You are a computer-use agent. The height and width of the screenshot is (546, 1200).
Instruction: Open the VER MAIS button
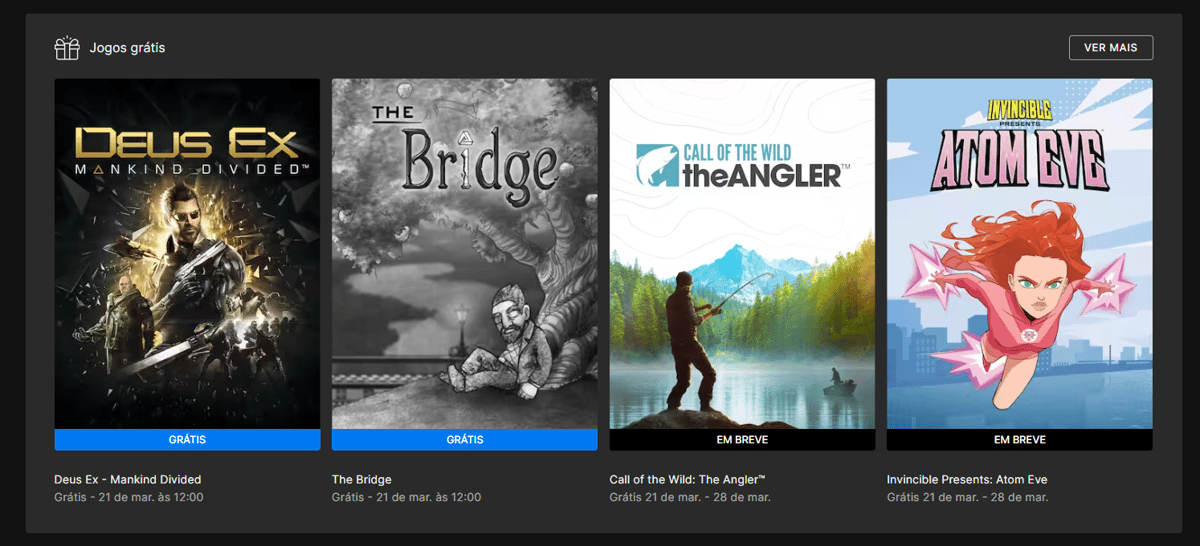click(1111, 47)
